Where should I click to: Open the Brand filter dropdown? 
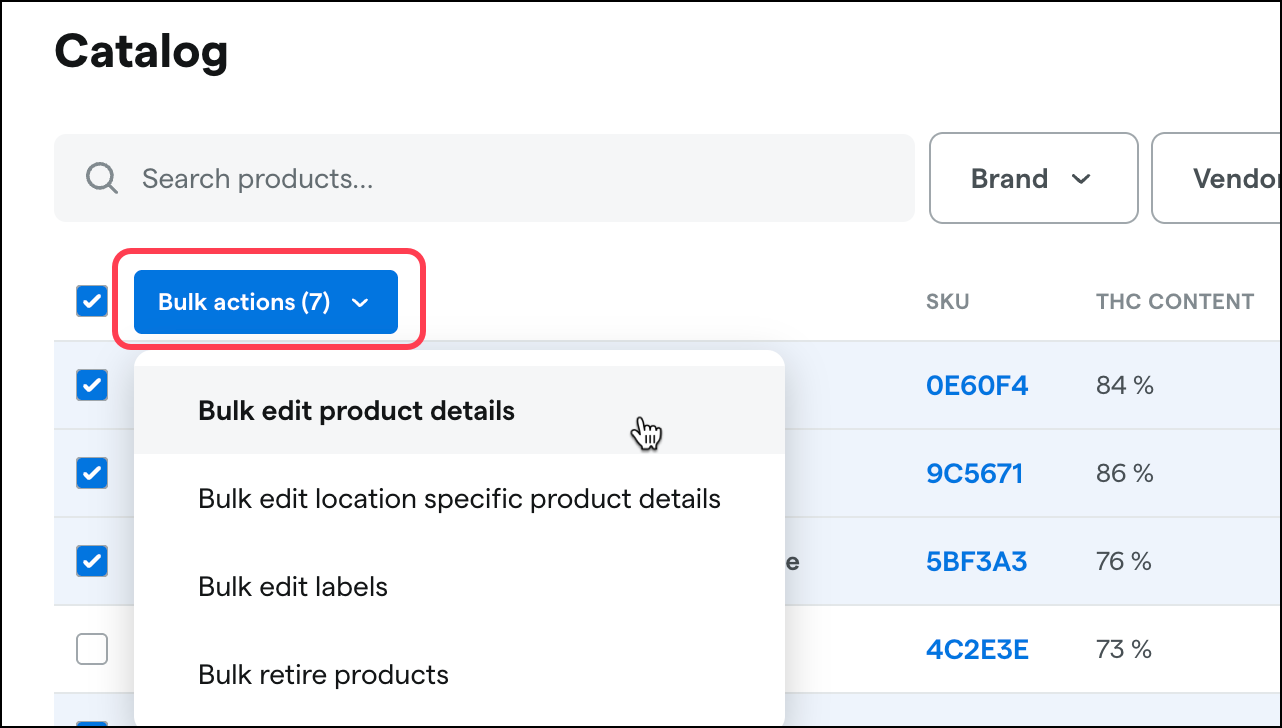coord(1033,179)
